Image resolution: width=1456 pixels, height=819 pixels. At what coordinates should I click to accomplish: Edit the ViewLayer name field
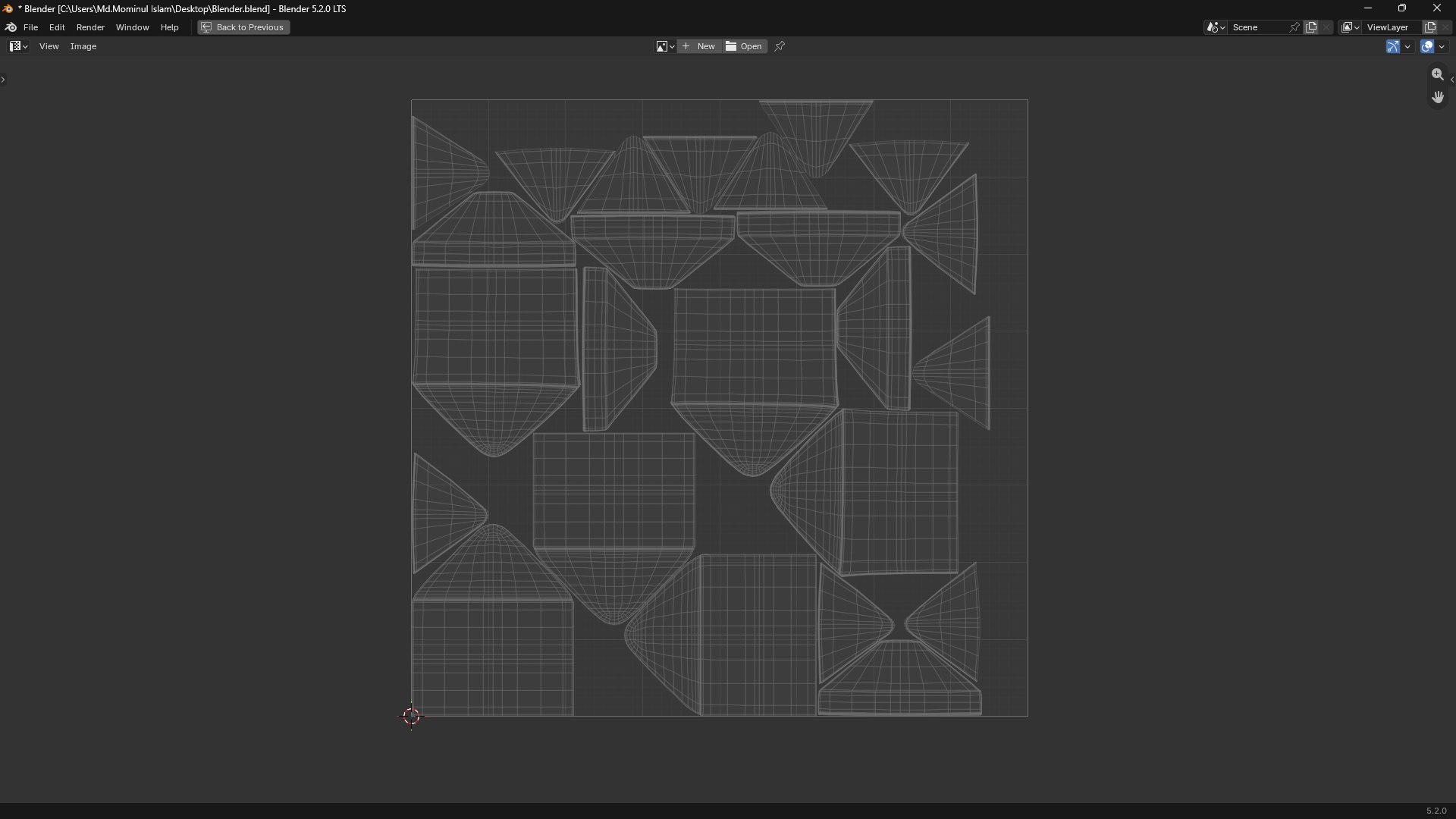click(x=1392, y=27)
